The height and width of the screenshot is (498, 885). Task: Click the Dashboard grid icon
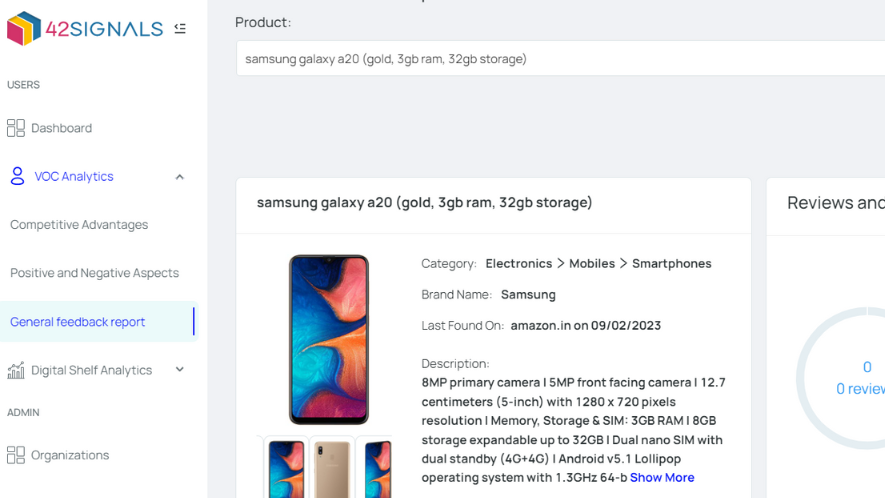(15, 128)
